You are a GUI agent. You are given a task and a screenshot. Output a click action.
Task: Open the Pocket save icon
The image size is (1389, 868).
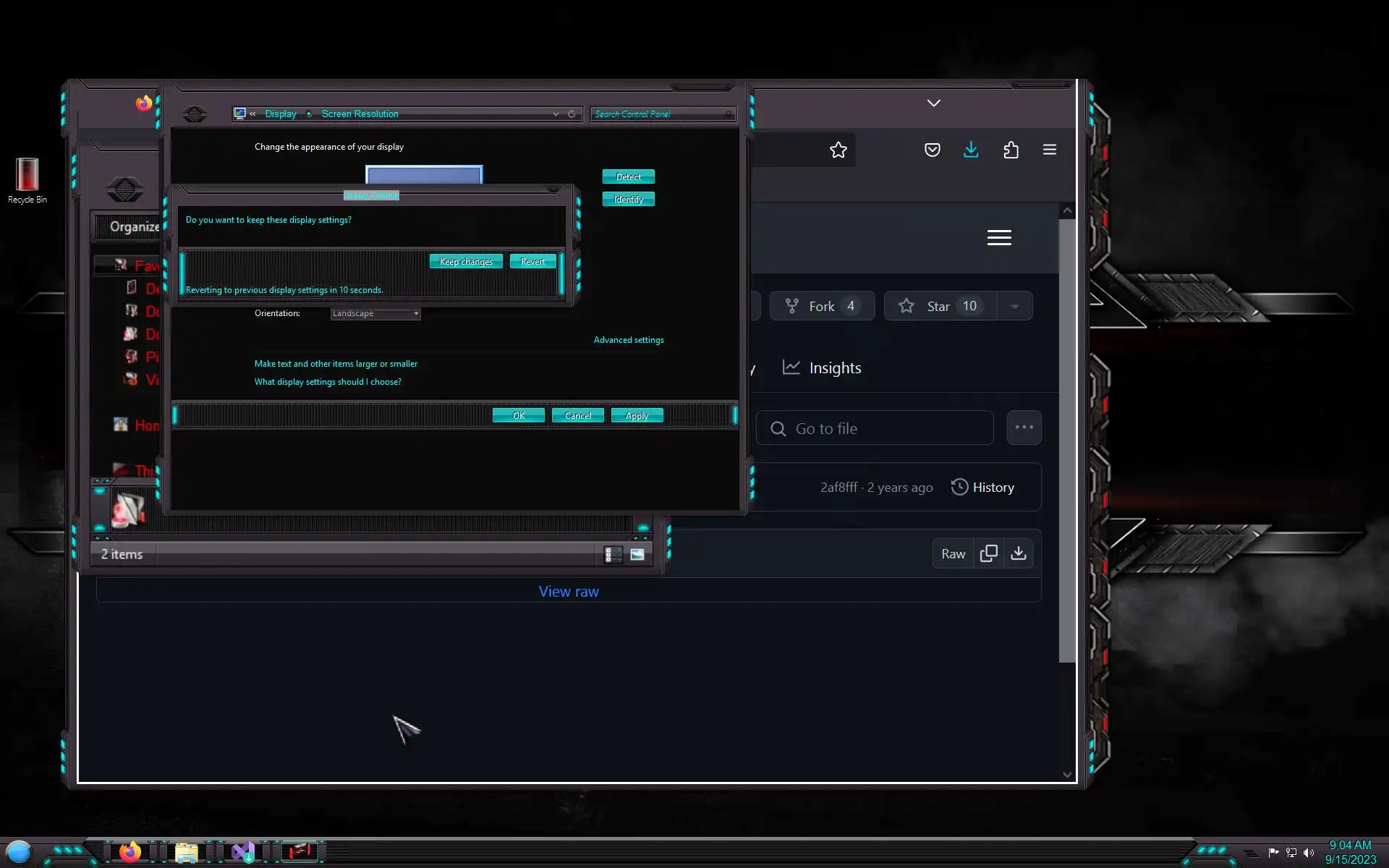(932, 150)
